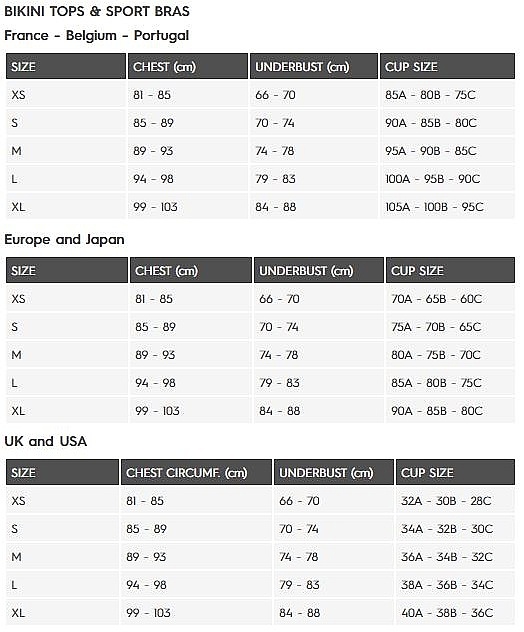The image size is (524, 632).
Task: Click the SIZE header in Europe and Japan table
Action: (x=67, y=270)
